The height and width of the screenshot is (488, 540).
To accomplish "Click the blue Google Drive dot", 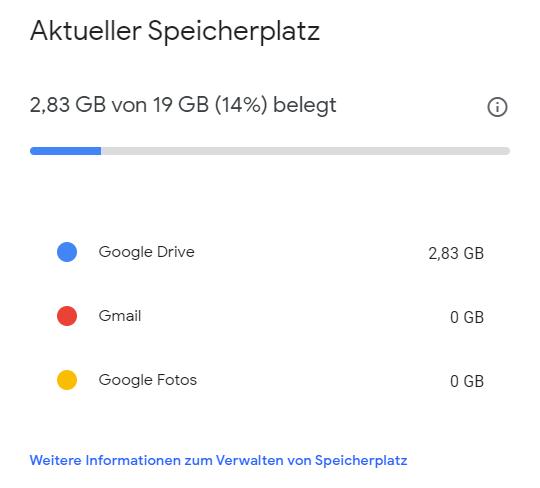I will (x=67, y=252).
